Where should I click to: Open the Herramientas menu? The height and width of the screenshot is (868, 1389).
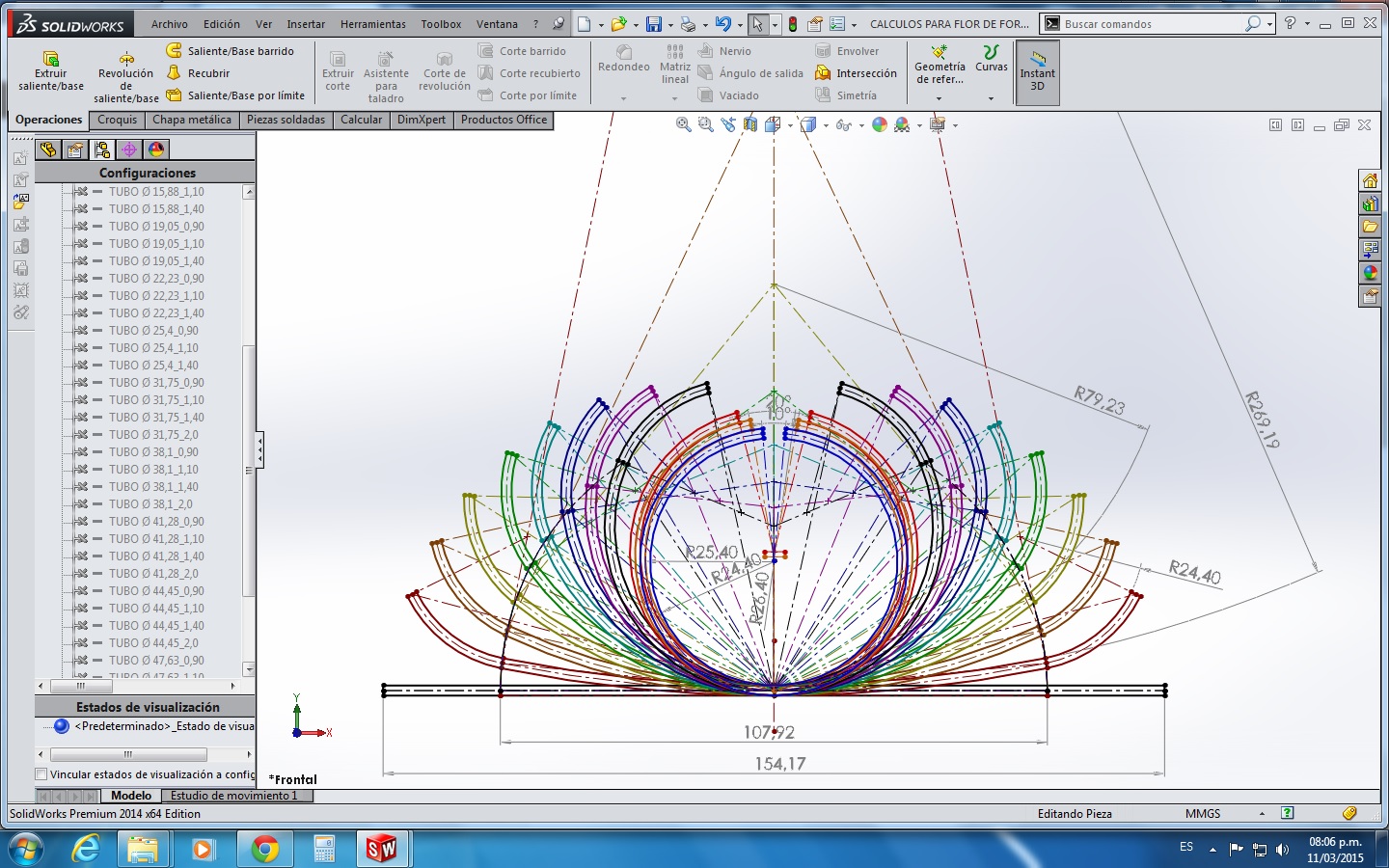(x=373, y=24)
